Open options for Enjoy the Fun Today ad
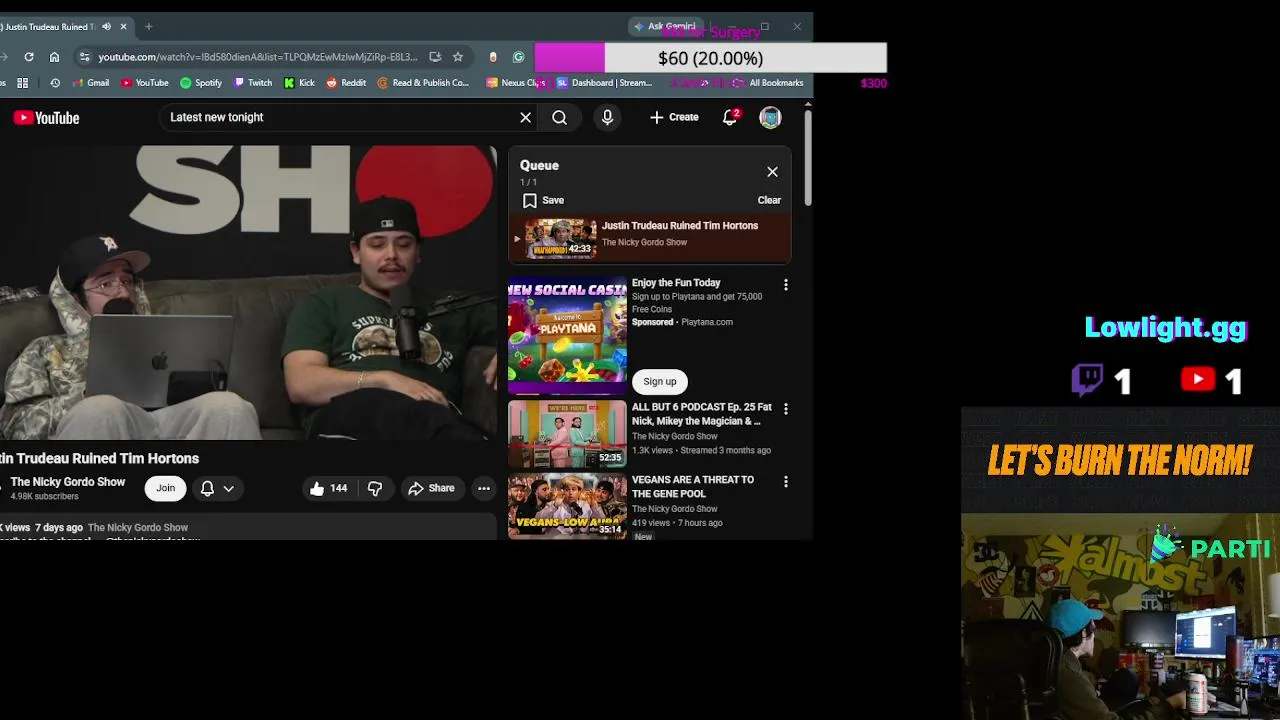 pyautogui.click(x=786, y=285)
